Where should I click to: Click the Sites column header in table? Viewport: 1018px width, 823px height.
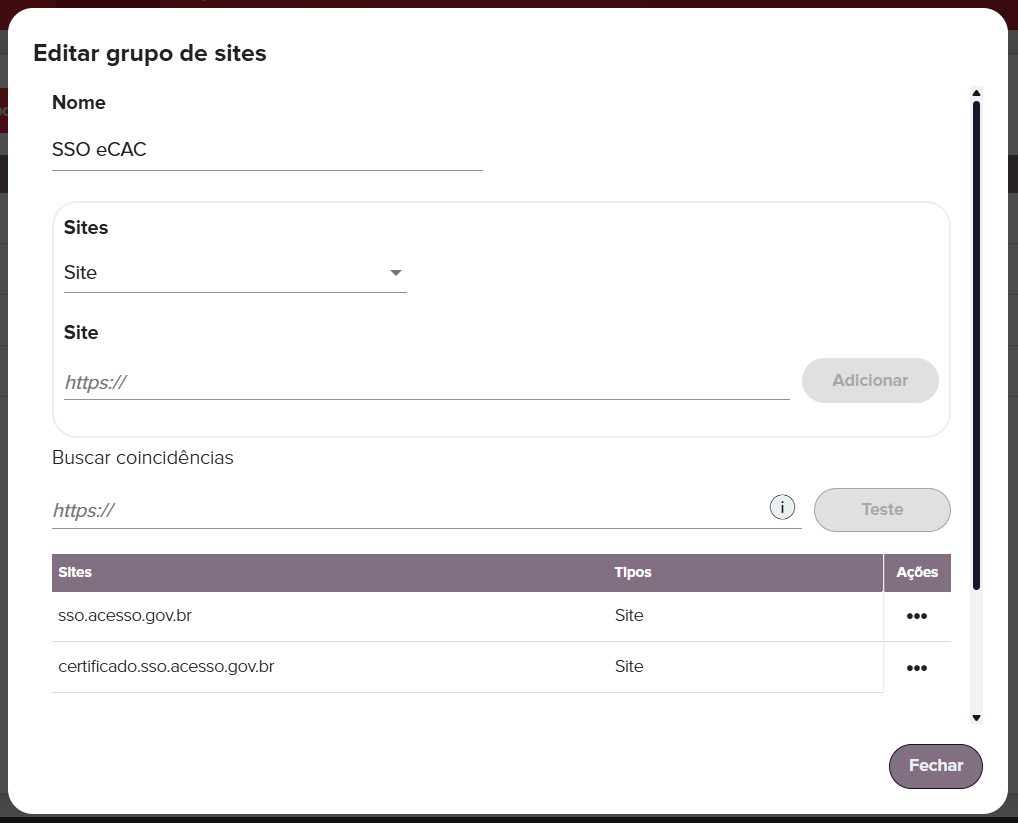[330, 572]
